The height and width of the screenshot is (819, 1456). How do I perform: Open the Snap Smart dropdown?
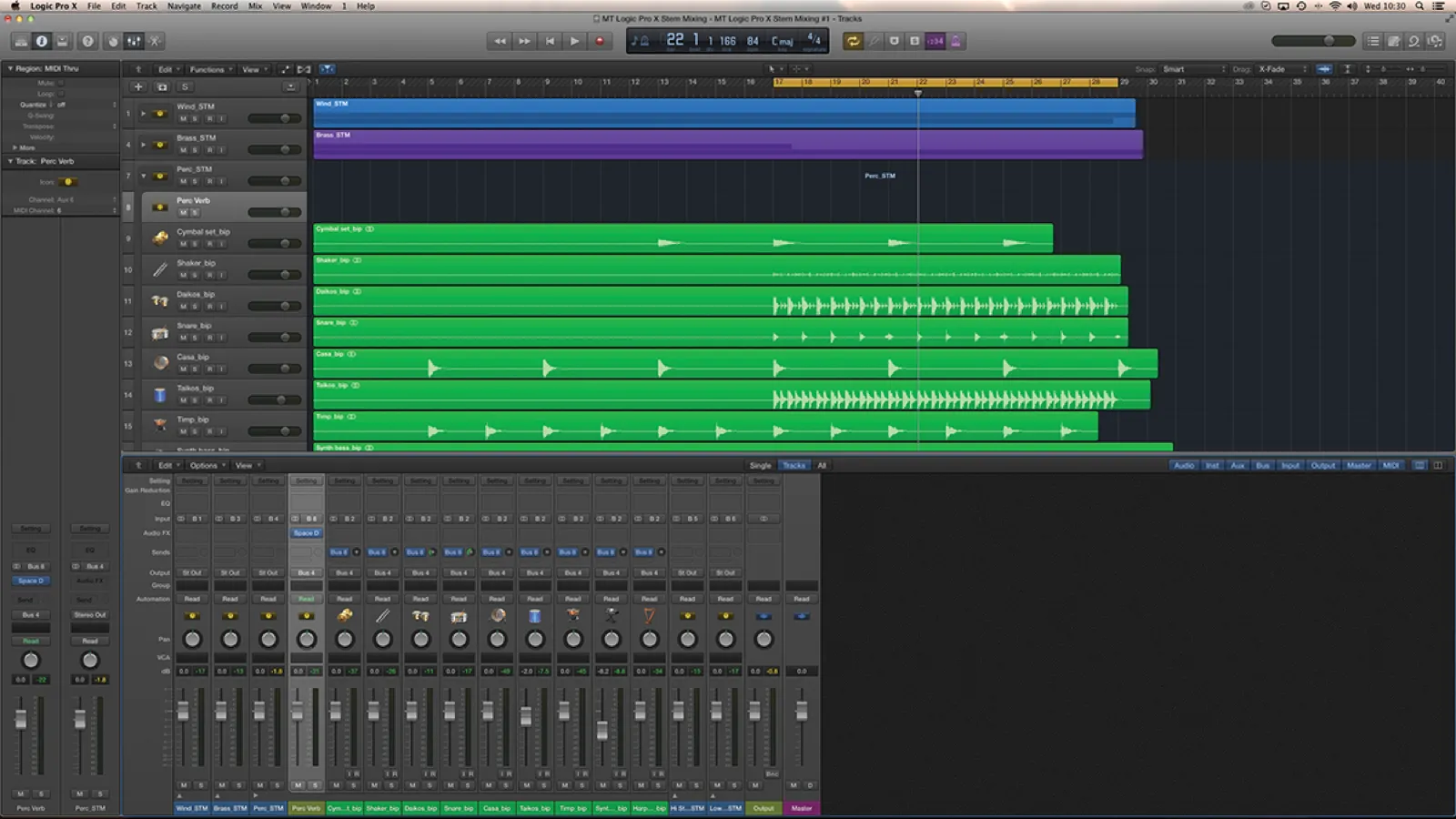click(1194, 69)
